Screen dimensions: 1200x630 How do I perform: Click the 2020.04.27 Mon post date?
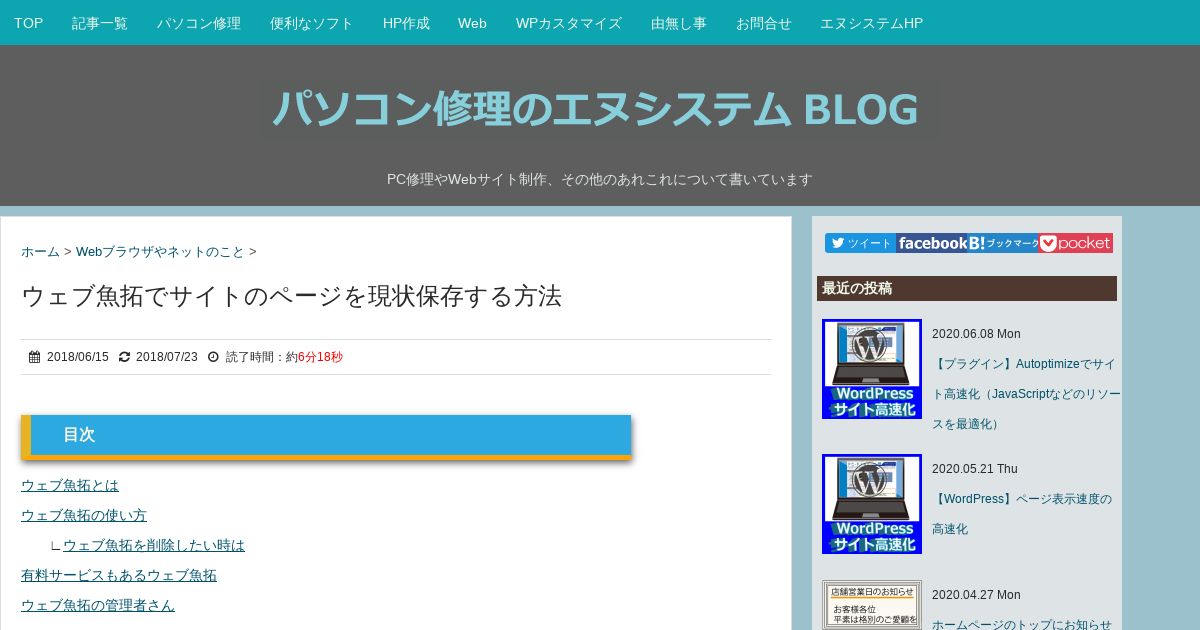976,595
